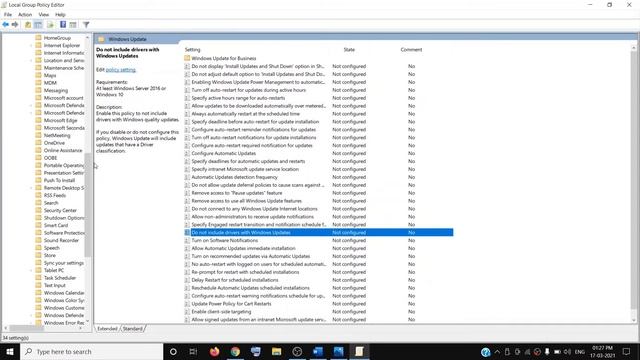Viewport: 640px width, 360px height.
Task: Expand the Internet Explorer tree node
Action: click(31, 45)
